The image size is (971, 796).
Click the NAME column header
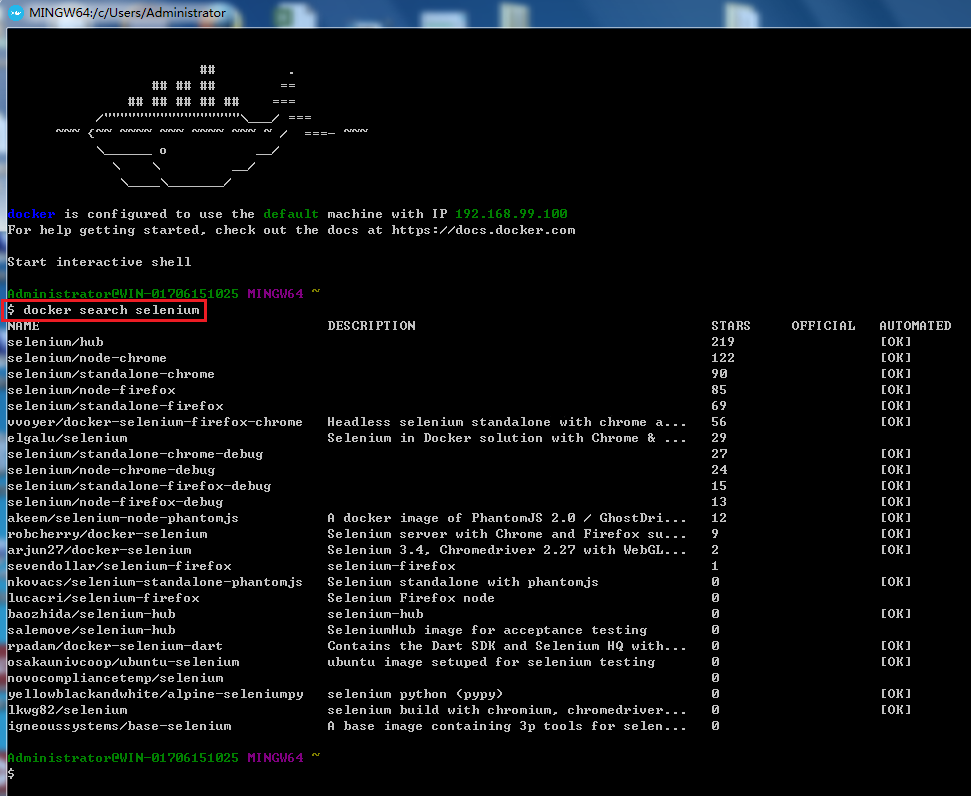[24, 326]
